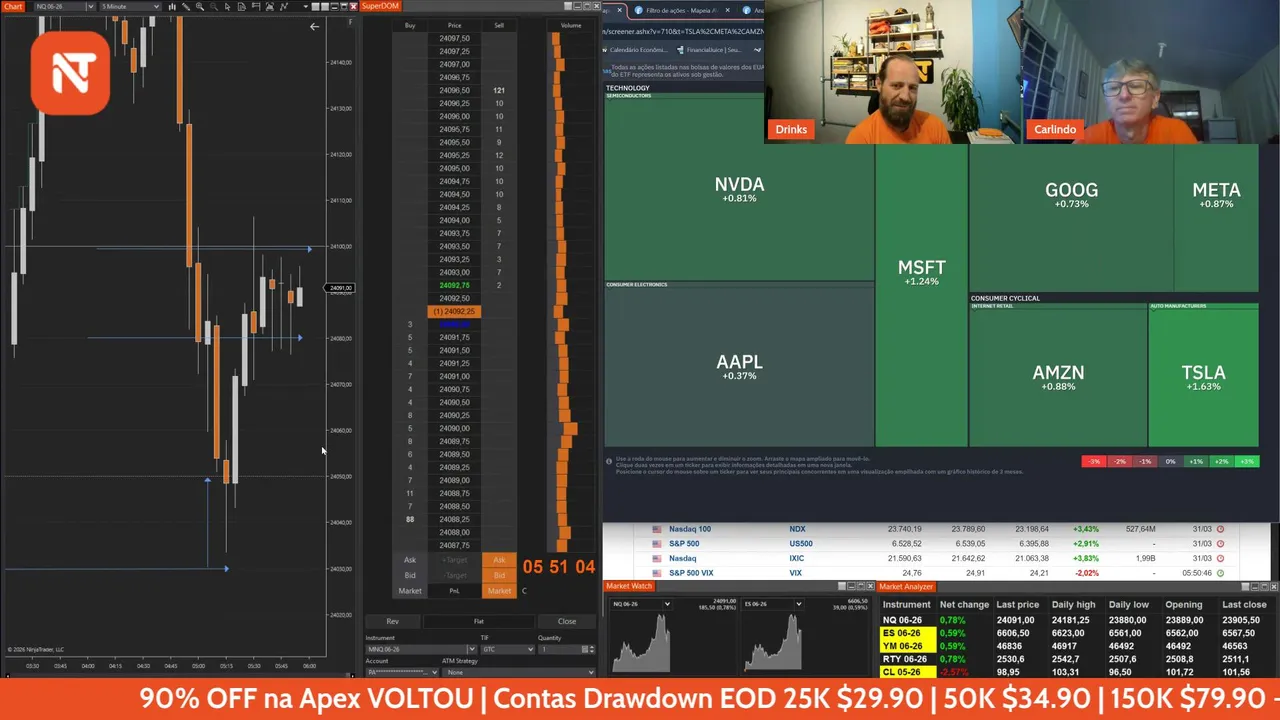
Task: Open the Data Box icon in chart toolbar
Action: (x=242, y=7)
